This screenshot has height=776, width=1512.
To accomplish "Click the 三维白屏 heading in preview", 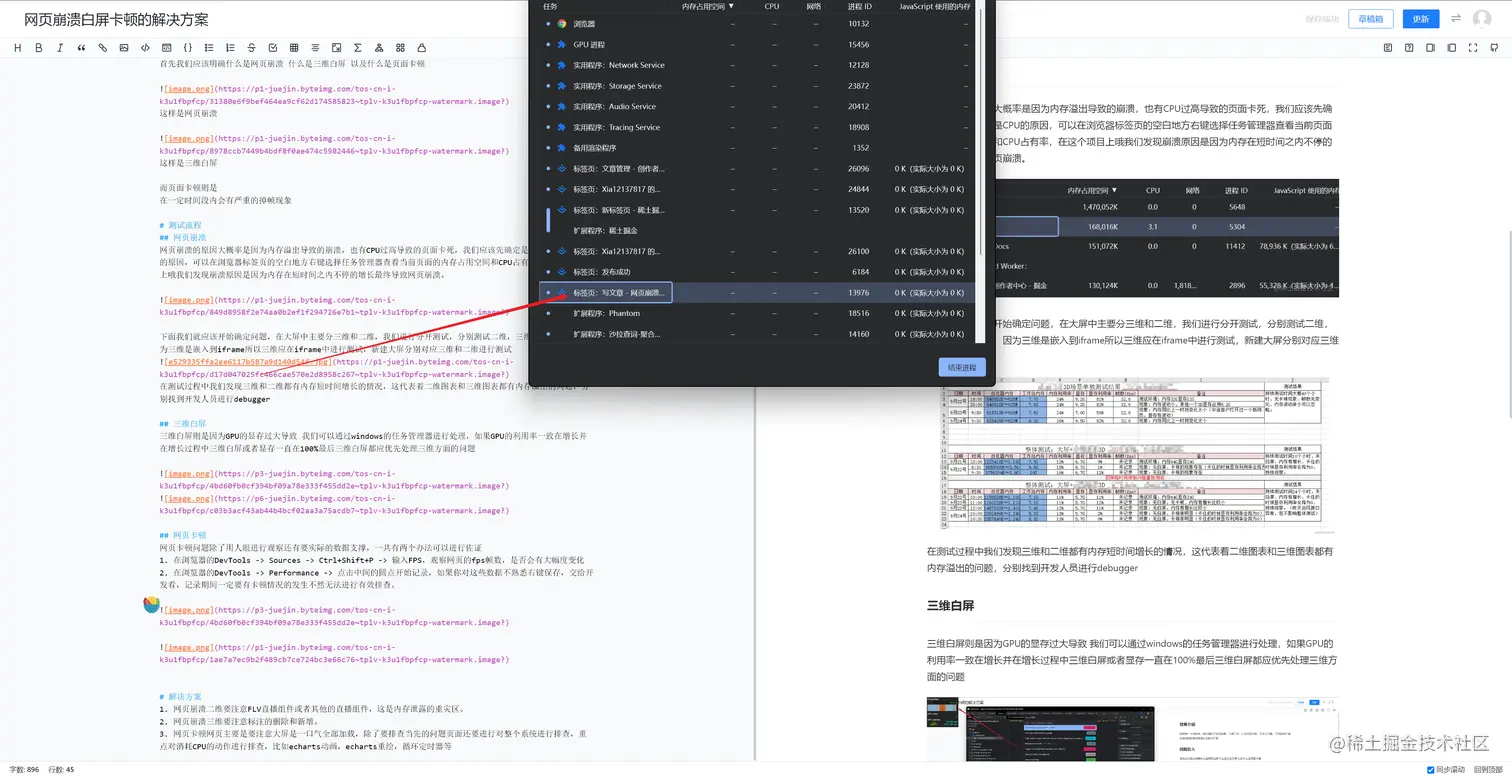I will point(950,606).
